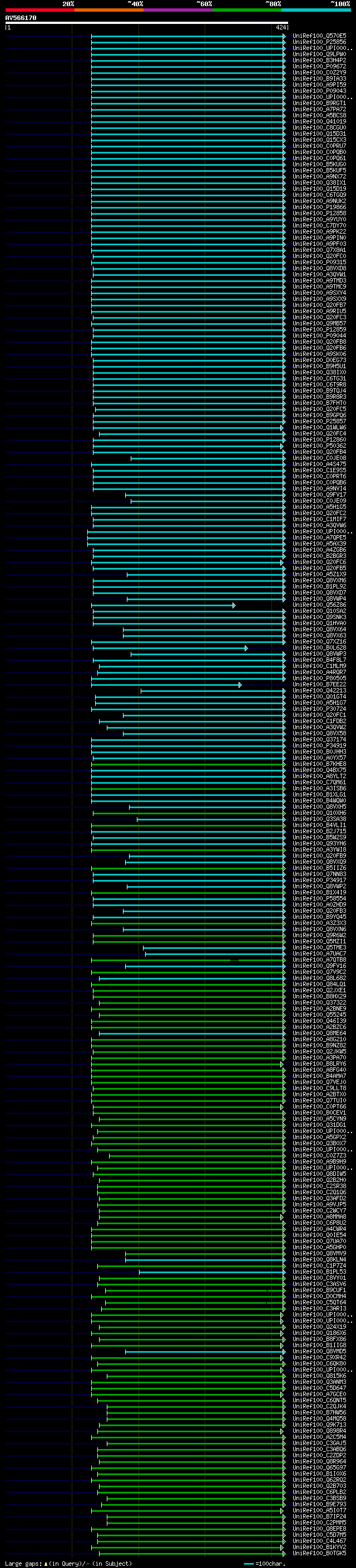Select the UniRef100_P50362 label
356x1568 pixels.
319,446
